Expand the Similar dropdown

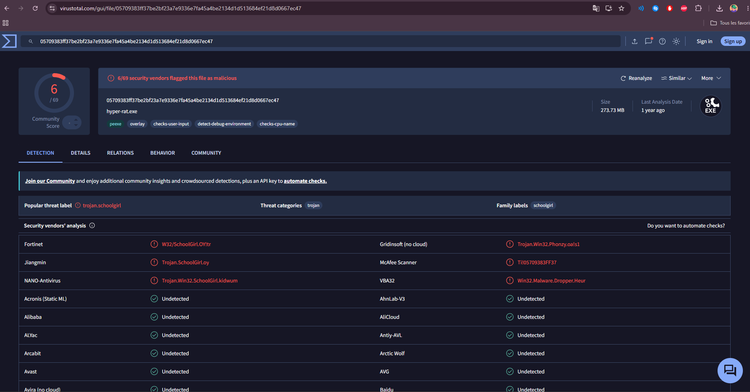[x=676, y=78]
